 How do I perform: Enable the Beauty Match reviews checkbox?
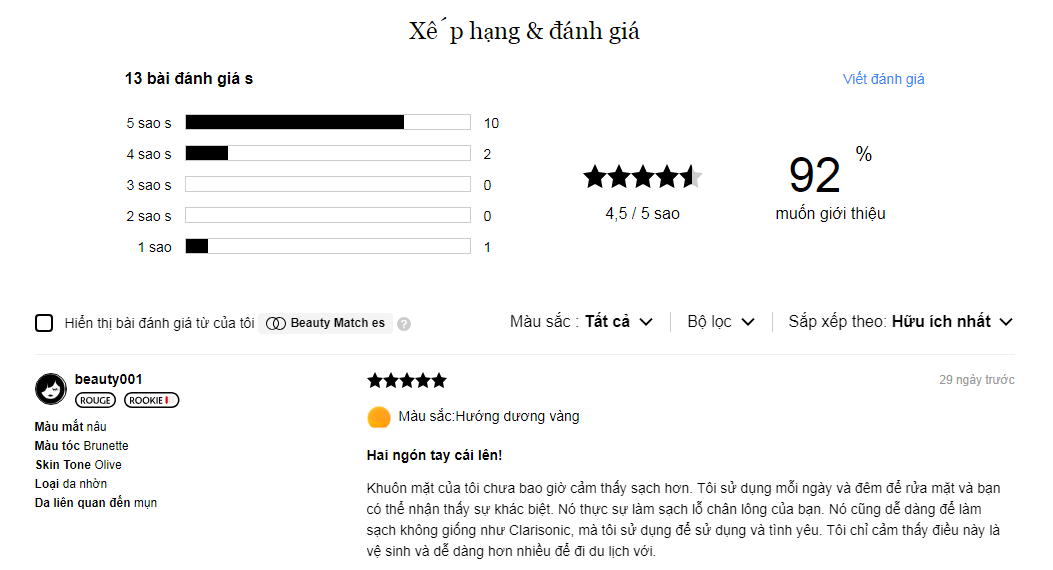[x=44, y=323]
